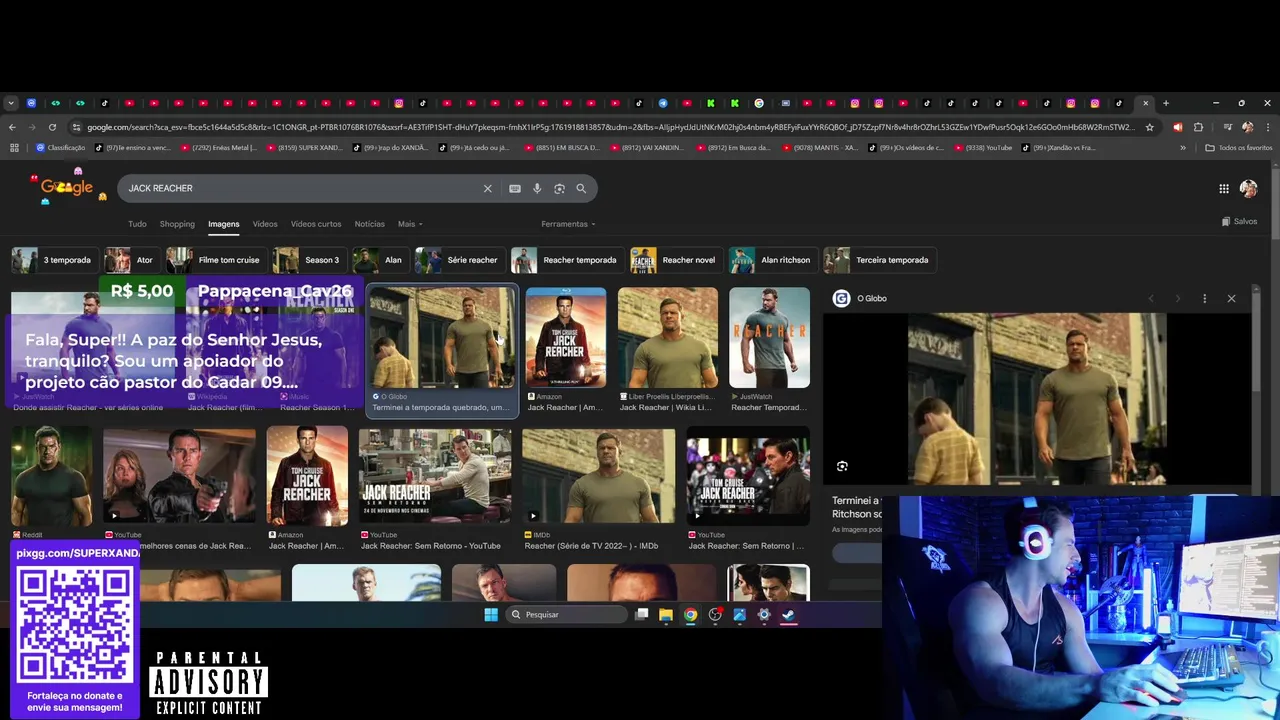The width and height of the screenshot is (1280, 720).
Task: Search inside the image with the Lens overlay
Action: tap(842, 466)
